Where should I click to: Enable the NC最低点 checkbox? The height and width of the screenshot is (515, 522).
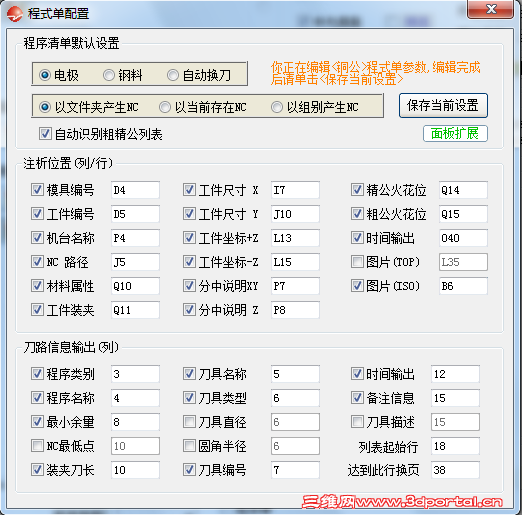click(37, 446)
